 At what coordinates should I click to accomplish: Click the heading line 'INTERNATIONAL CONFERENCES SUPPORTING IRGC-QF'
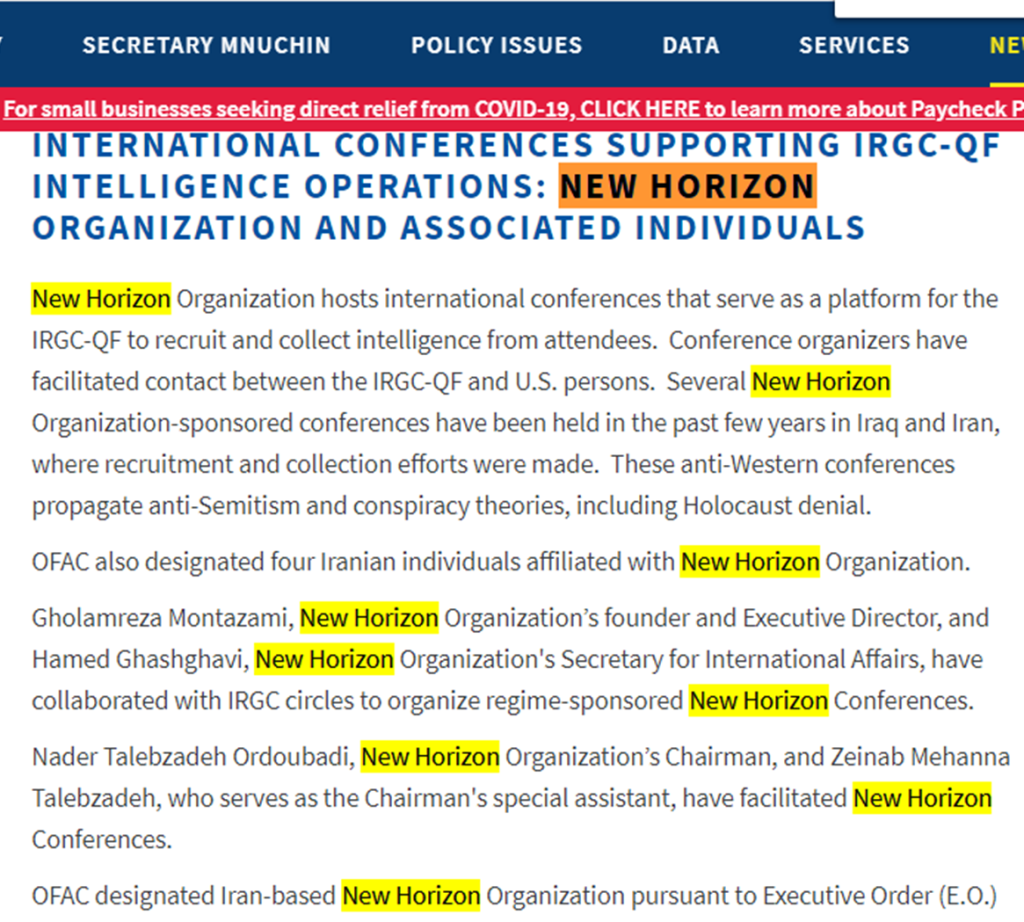click(x=517, y=145)
